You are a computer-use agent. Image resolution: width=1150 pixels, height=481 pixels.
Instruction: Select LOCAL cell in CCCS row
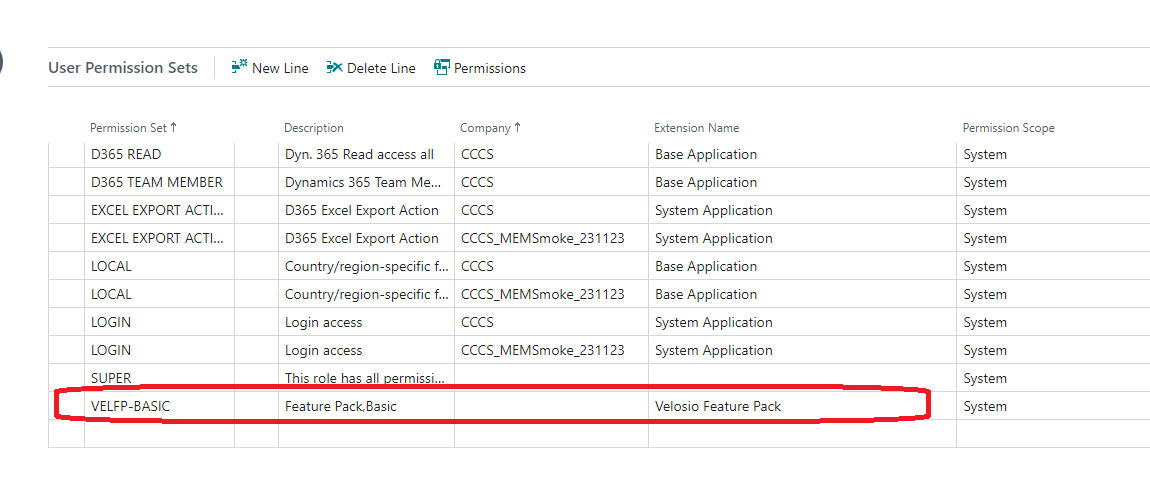[x=159, y=266]
